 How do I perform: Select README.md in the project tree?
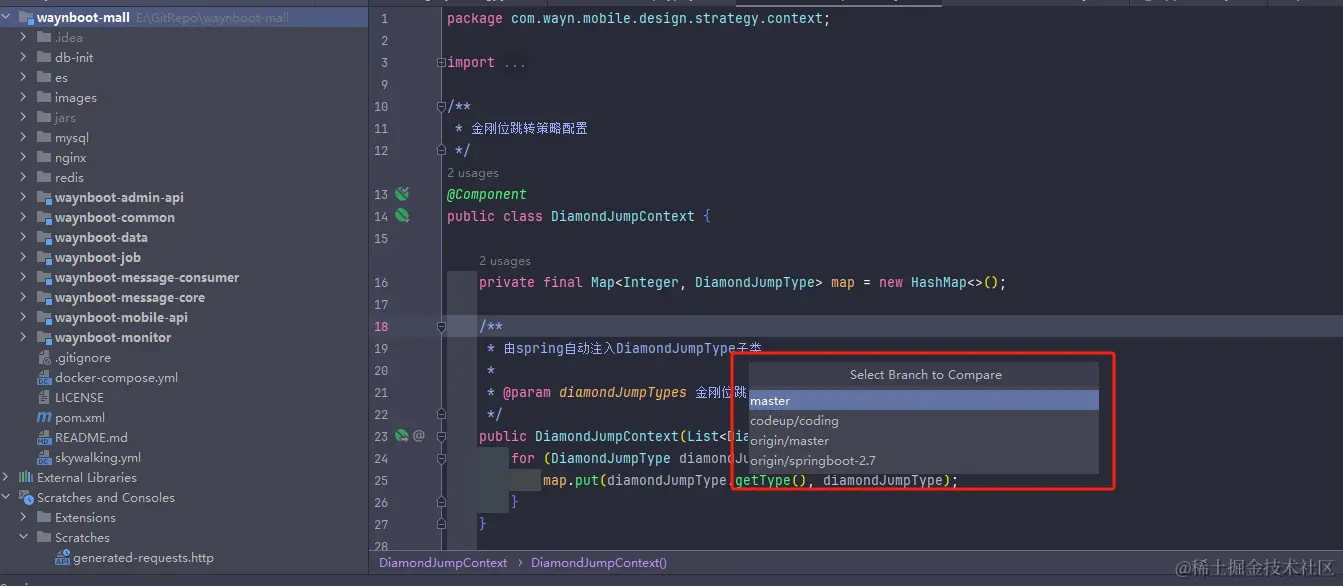184,438
